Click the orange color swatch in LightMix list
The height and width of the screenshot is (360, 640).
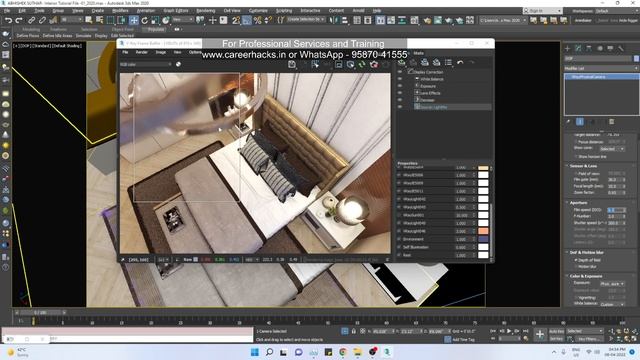pos(483,231)
